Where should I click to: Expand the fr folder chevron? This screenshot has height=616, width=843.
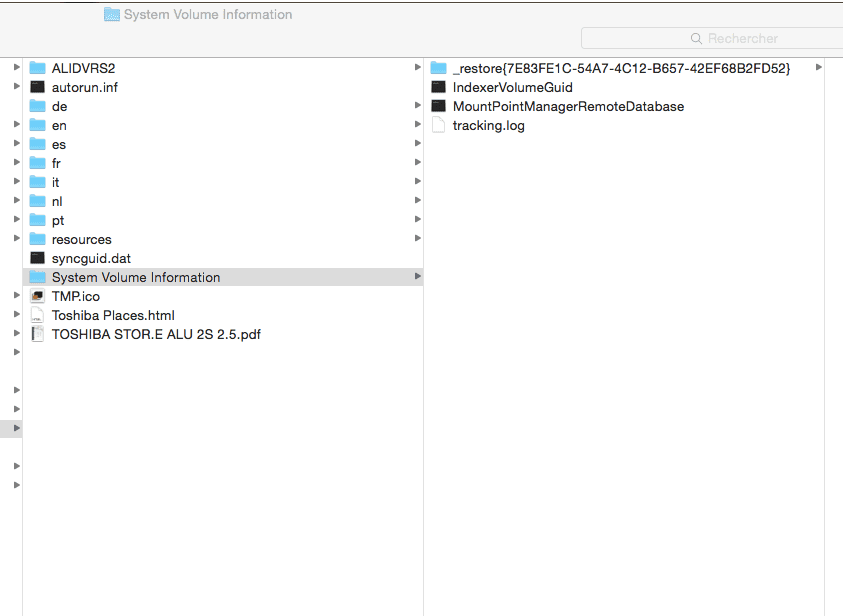tap(418, 162)
